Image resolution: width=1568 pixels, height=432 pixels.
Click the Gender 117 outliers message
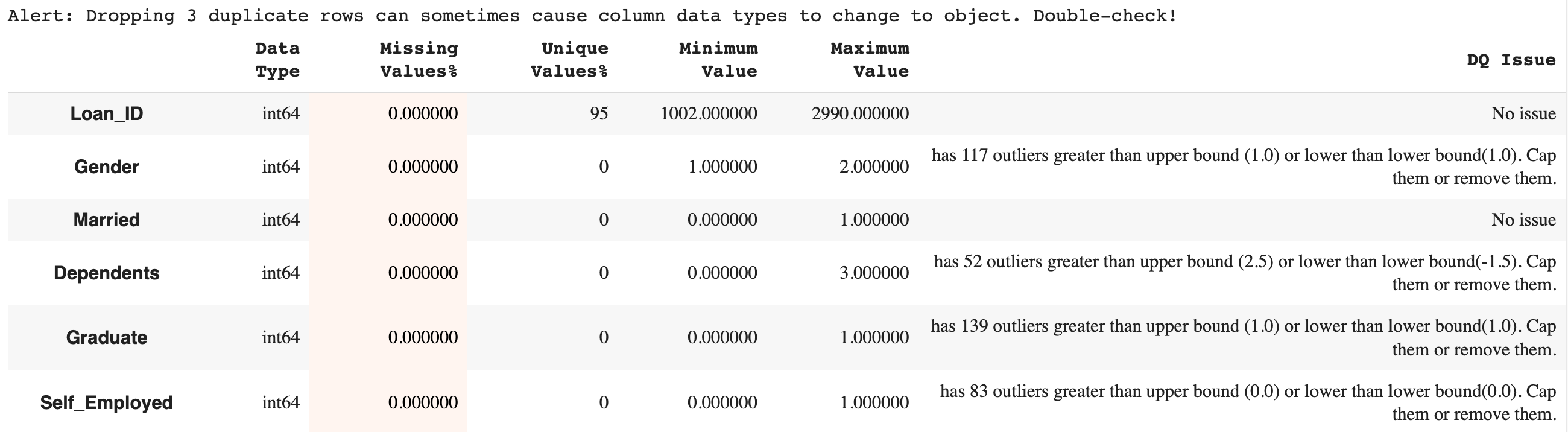point(1244,167)
